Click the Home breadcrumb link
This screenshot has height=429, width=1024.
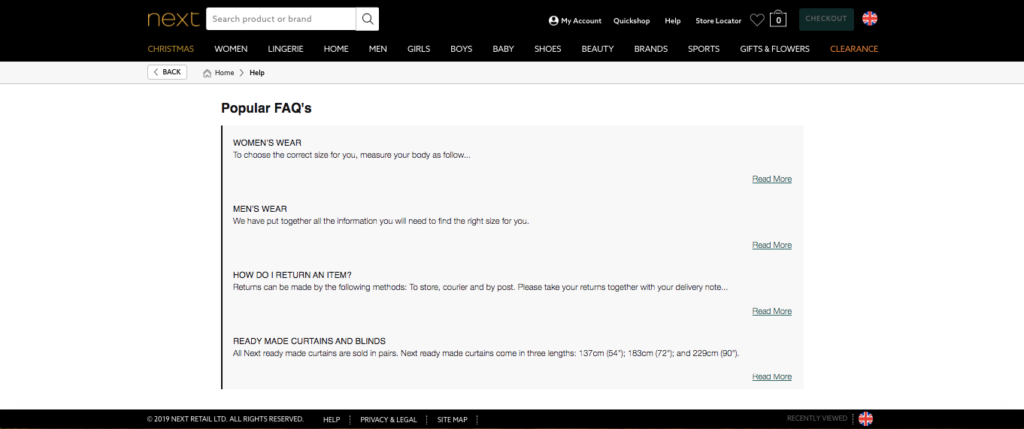tap(224, 73)
